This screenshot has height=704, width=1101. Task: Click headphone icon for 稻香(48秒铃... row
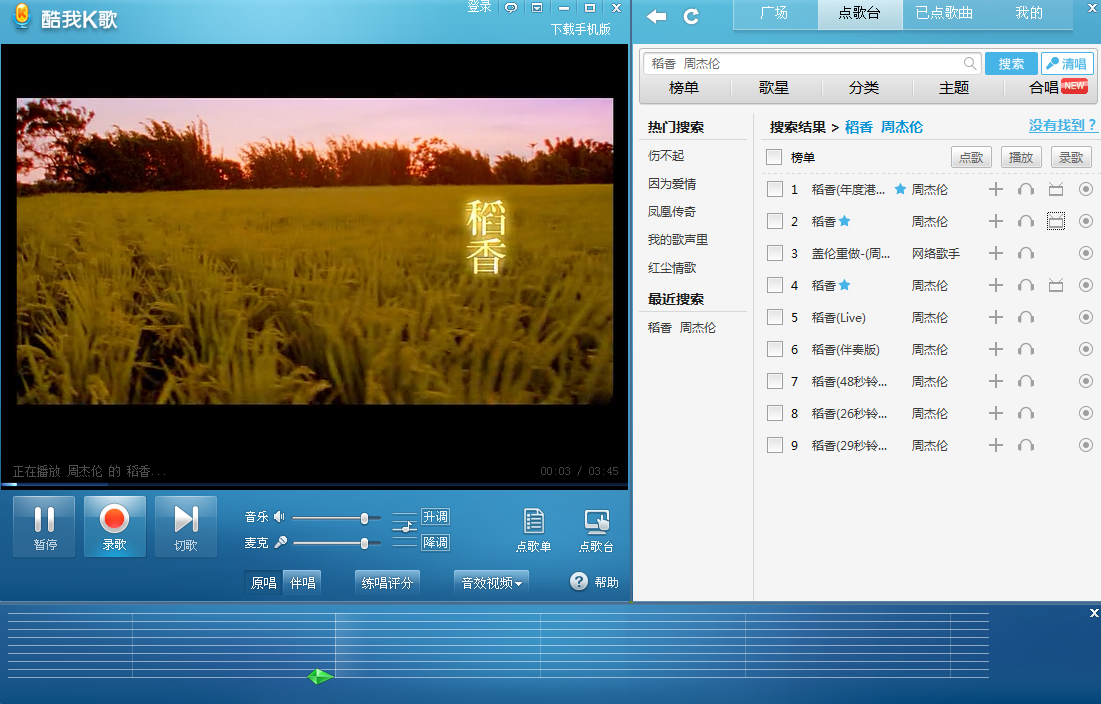1026,381
